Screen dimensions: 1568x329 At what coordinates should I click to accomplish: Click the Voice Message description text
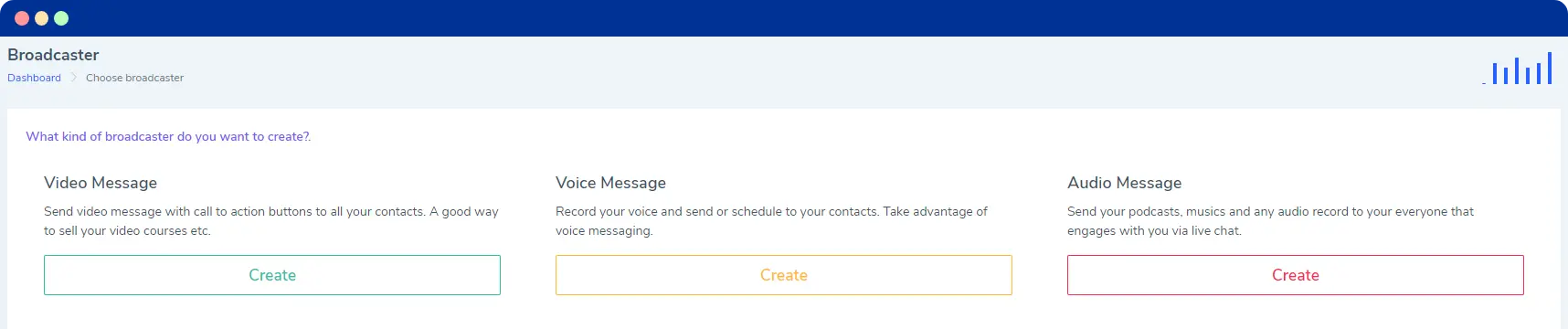pyautogui.click(x=771, y=221)
